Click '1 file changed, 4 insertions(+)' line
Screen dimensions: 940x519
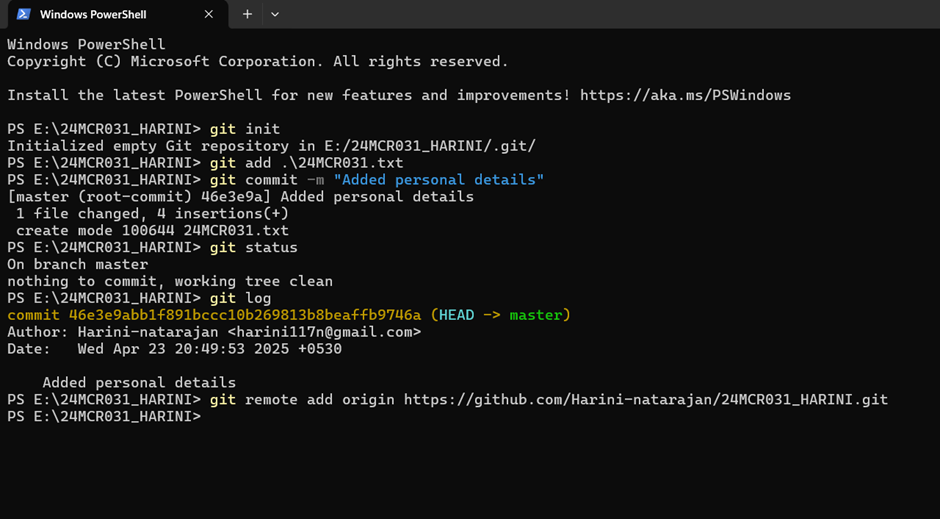pos(152,213)
